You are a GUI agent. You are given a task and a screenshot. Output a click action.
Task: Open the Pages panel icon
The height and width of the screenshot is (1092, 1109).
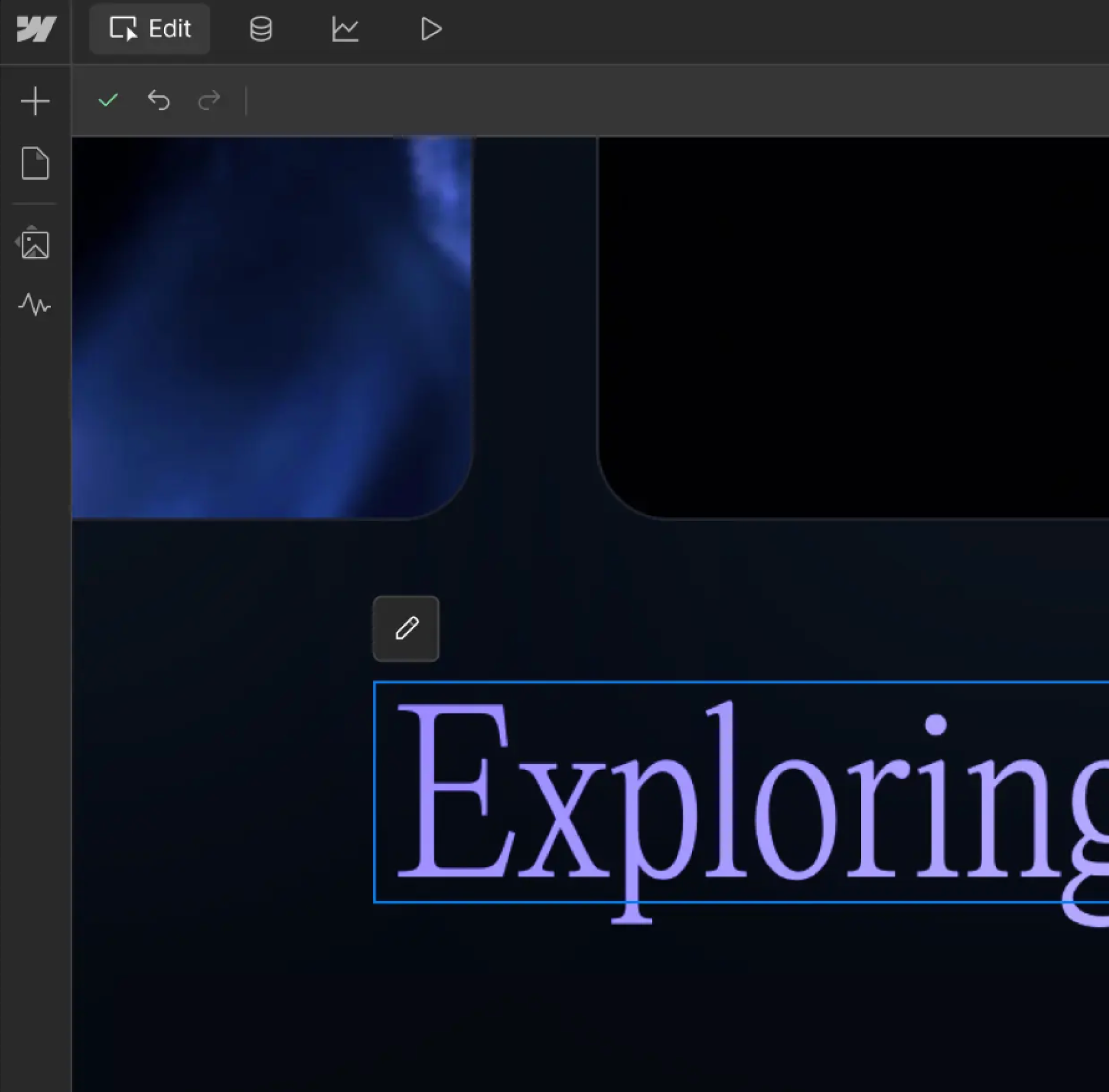click(x=35, y=164)
